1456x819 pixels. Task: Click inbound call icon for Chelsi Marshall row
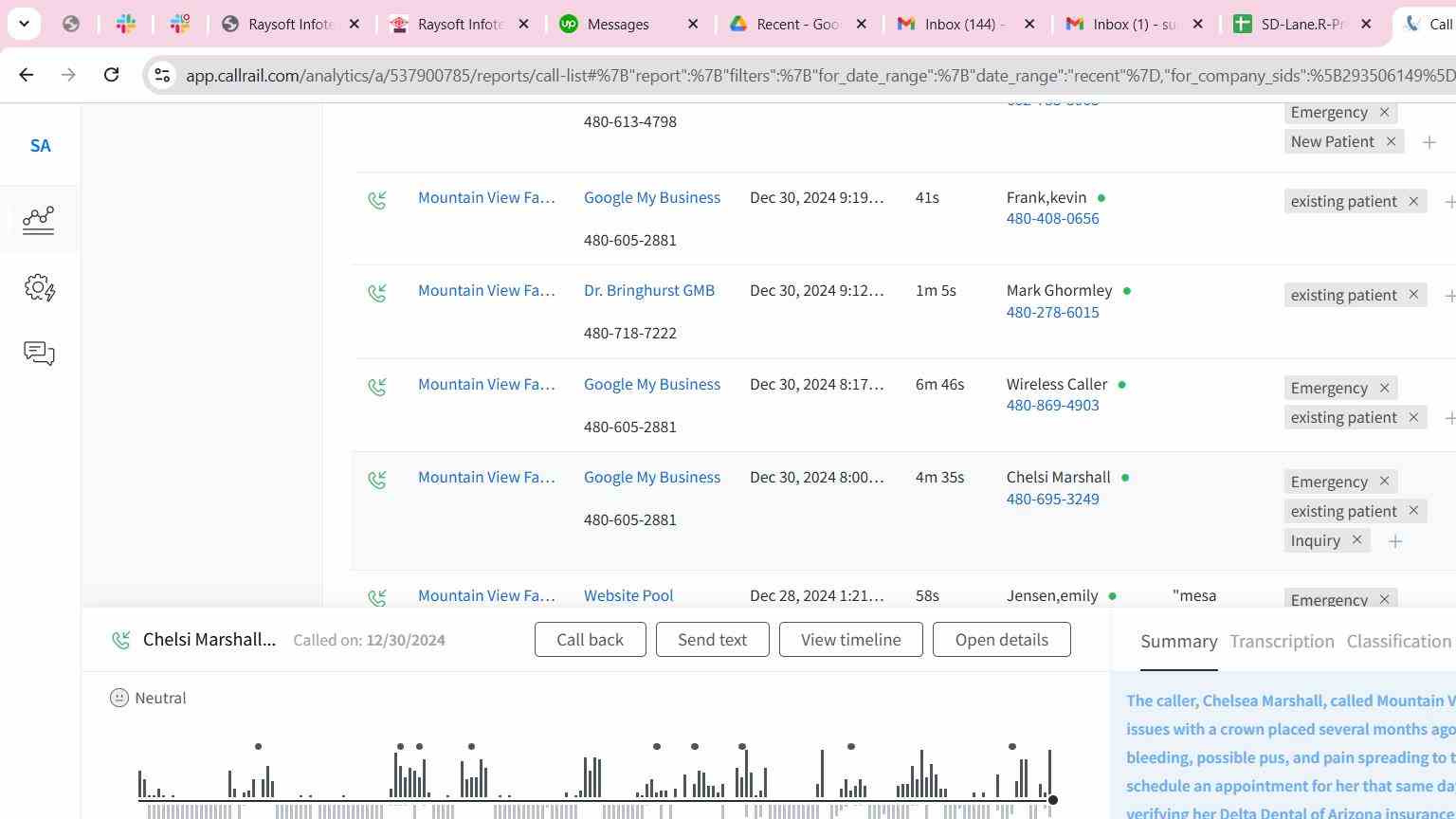pyautogui.click(x=377, y=480)
